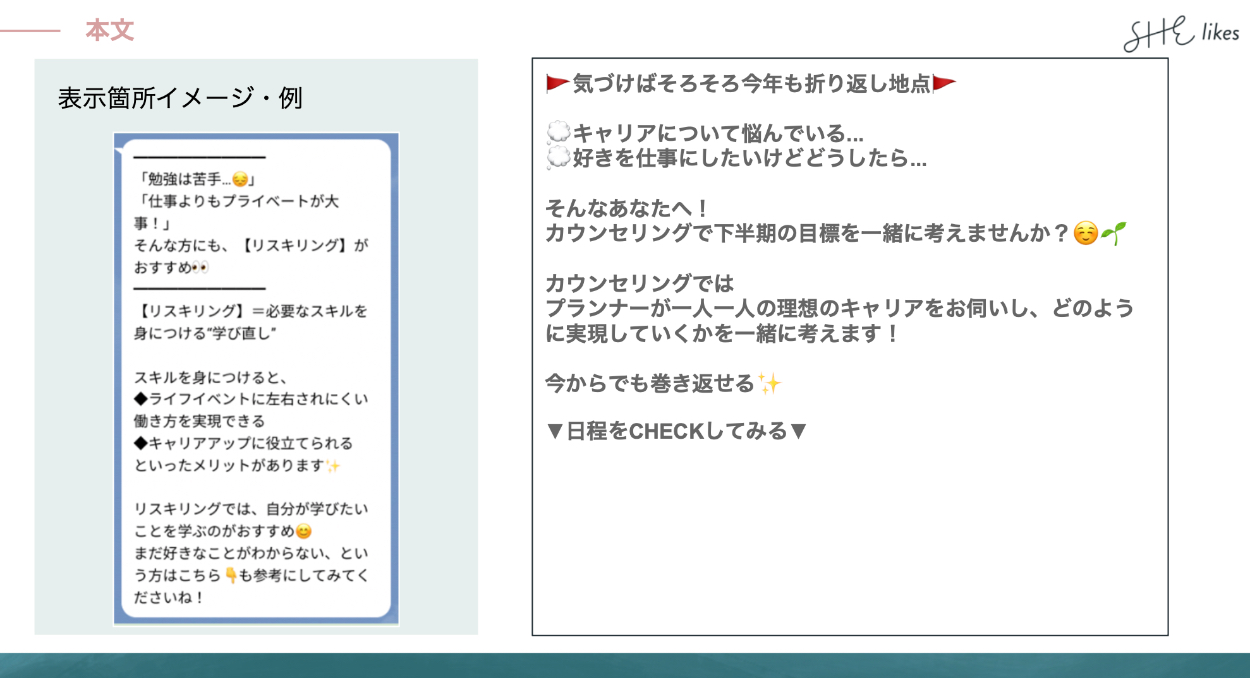This screenshot has height=678, width=1250.
Task: Select thought bubble beside 好きを仕事にしたい
Action: tap(558, 158)
